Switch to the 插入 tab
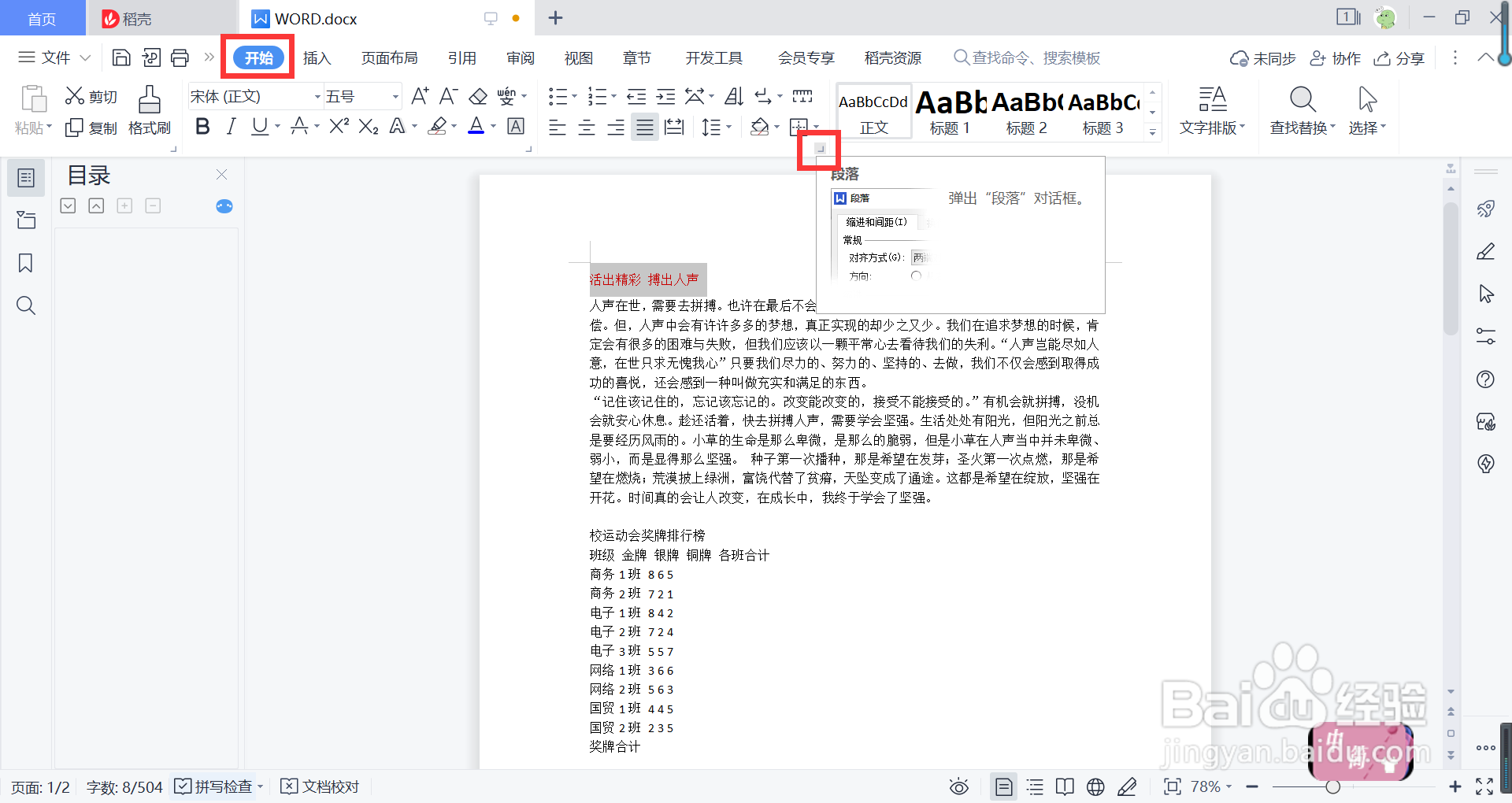 tap(317, 58)
